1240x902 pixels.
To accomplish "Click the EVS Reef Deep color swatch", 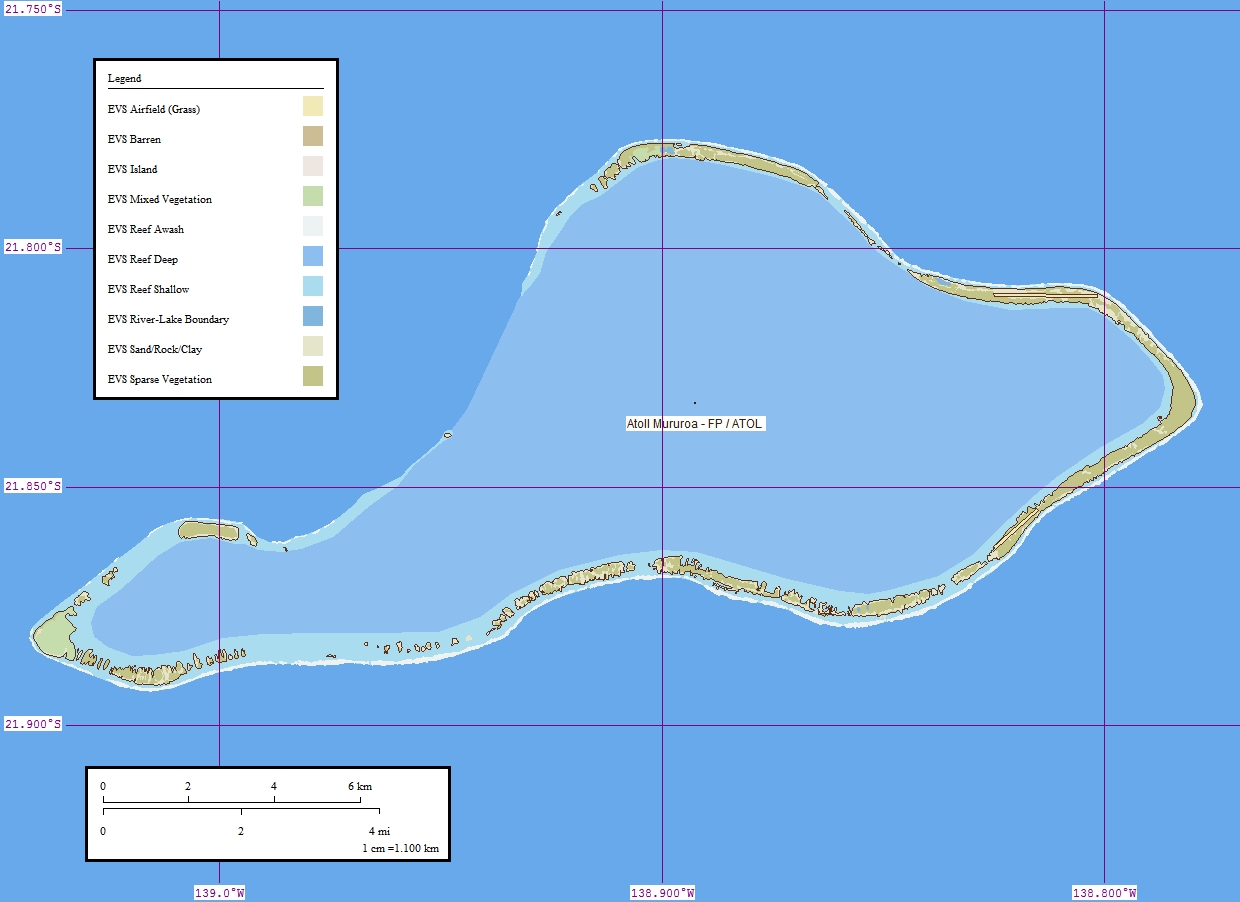I will (313, 257).
